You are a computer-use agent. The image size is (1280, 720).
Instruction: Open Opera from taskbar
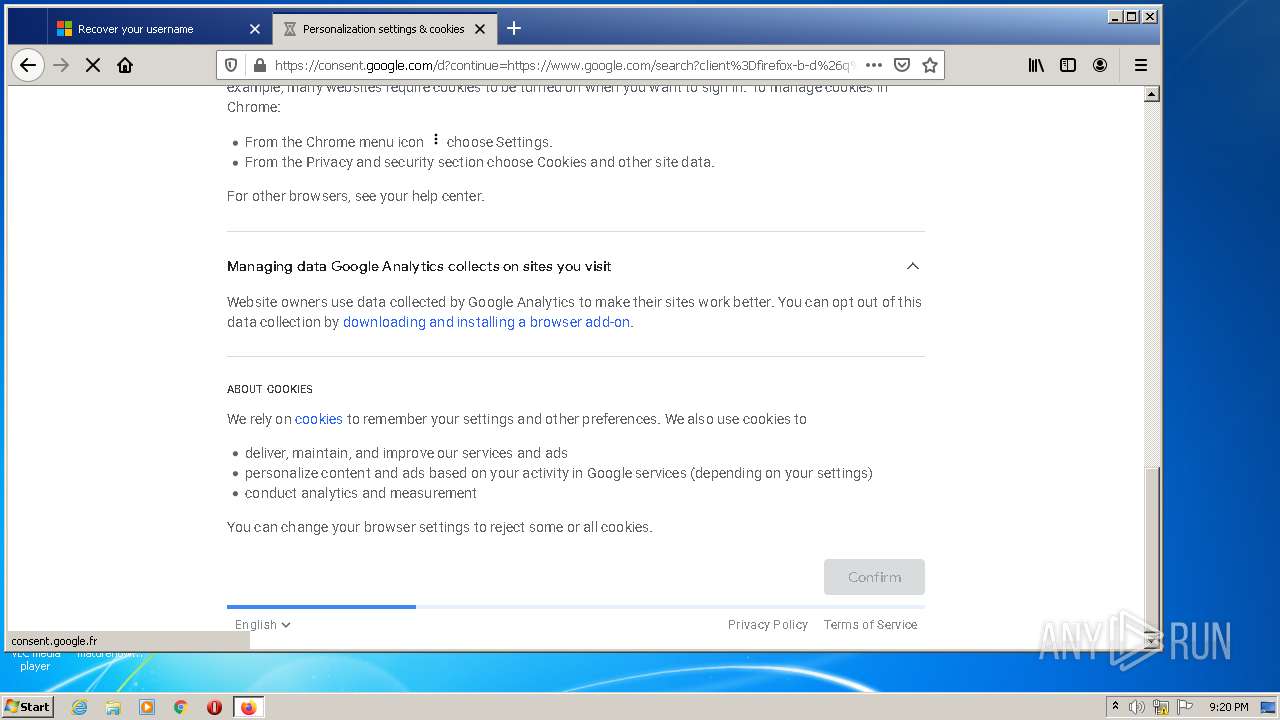(214, 707)
